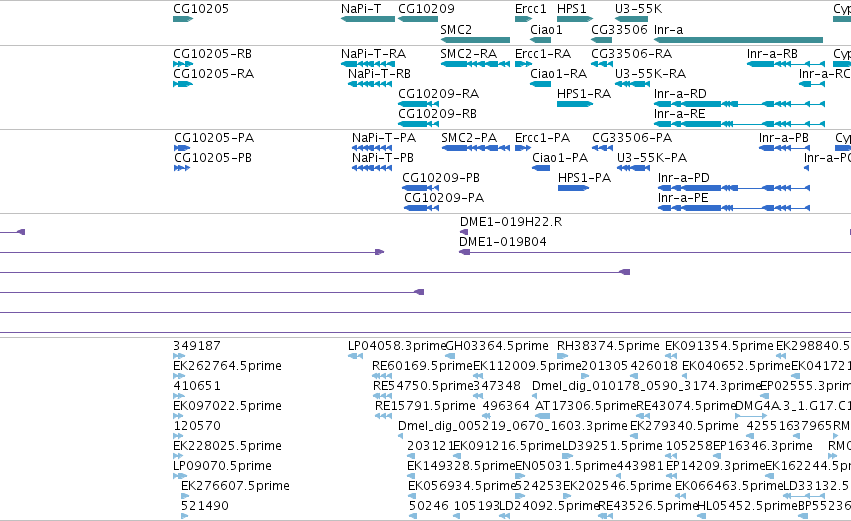Select the HPS1 gene label in the top track
The width and height of the screenshot is (851, 521).
(x=571, y=9)
